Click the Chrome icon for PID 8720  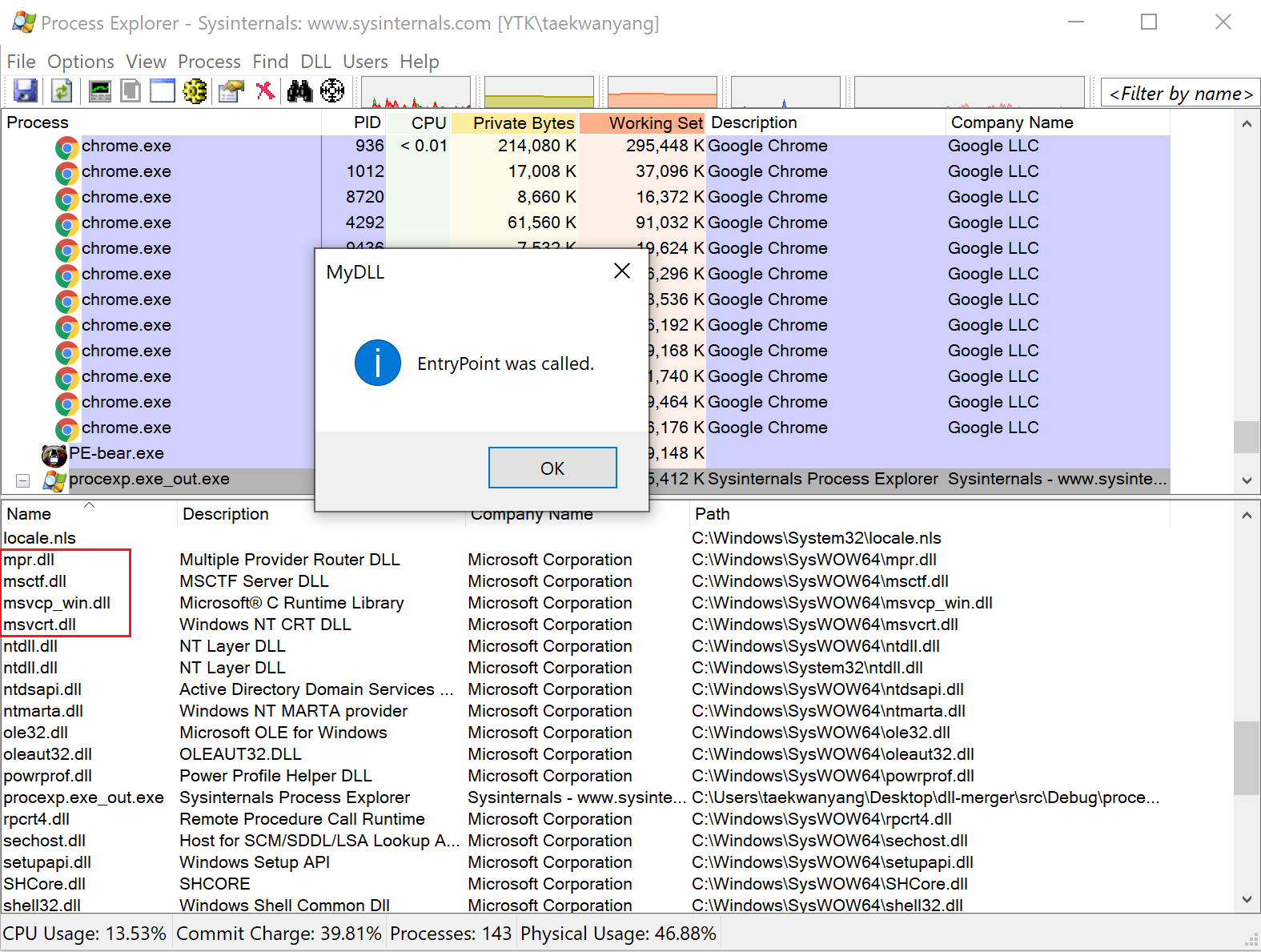tap(67, 199)
